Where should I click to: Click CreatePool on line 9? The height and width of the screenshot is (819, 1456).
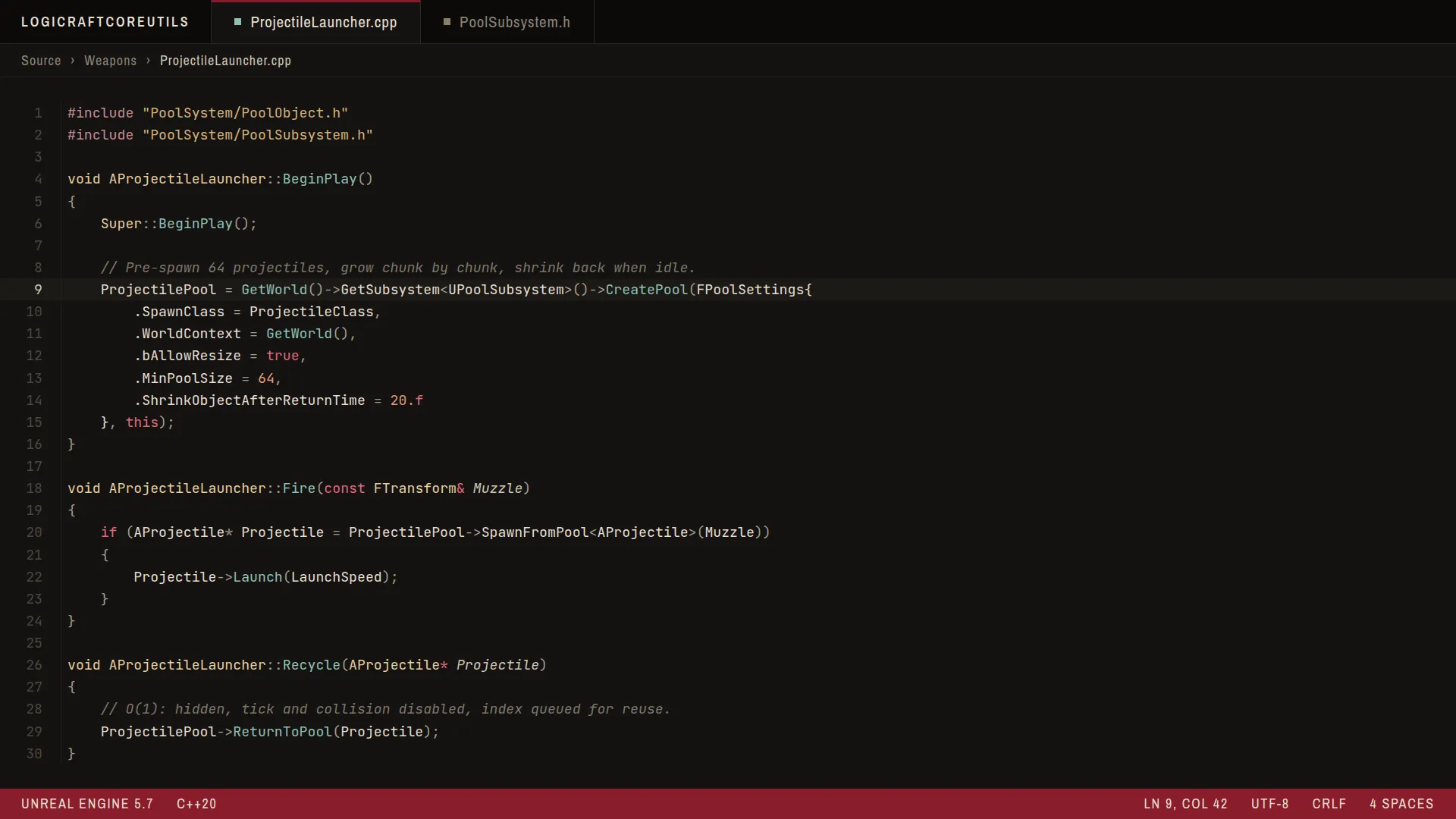(x=646, y=290)
